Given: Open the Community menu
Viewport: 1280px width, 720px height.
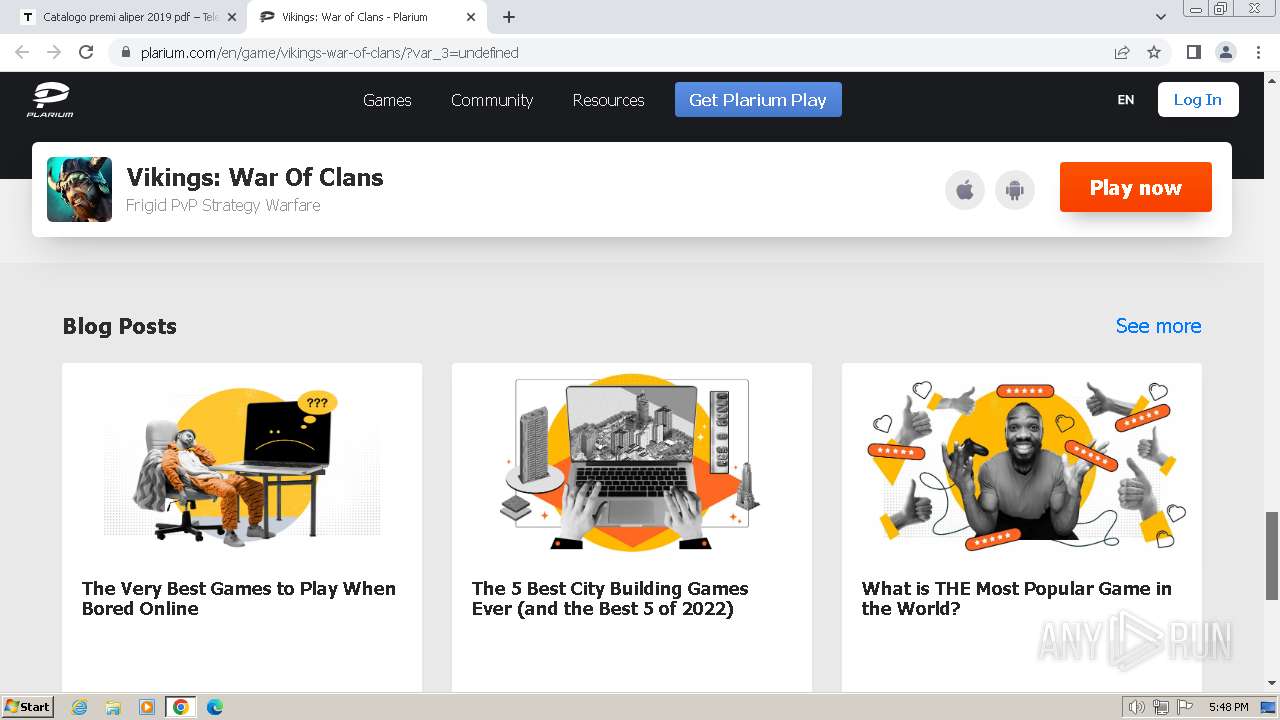Looking at the screenshot, I should tap(492, 100).
